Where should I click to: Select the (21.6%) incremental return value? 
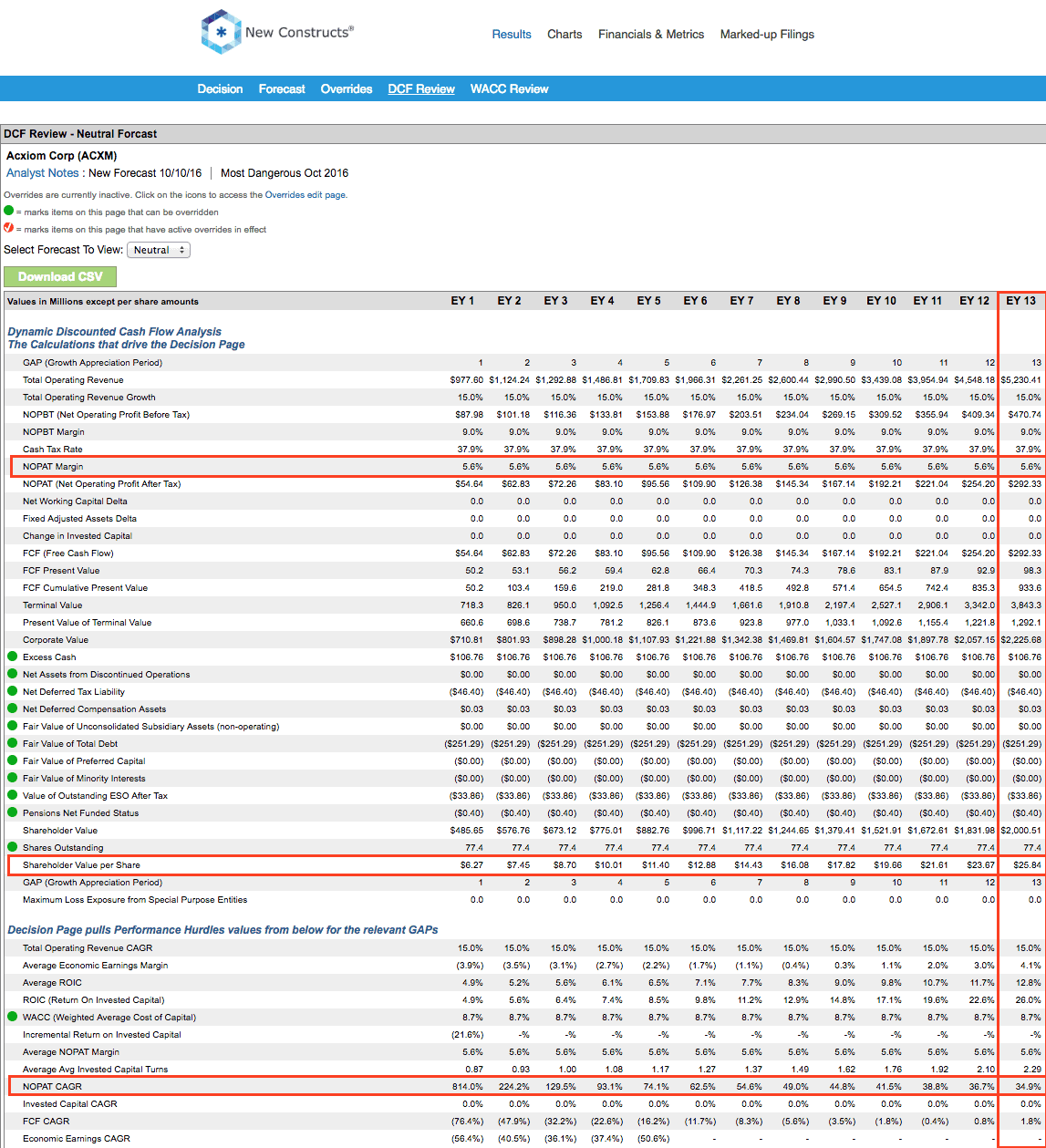[x=469, y=1034]
